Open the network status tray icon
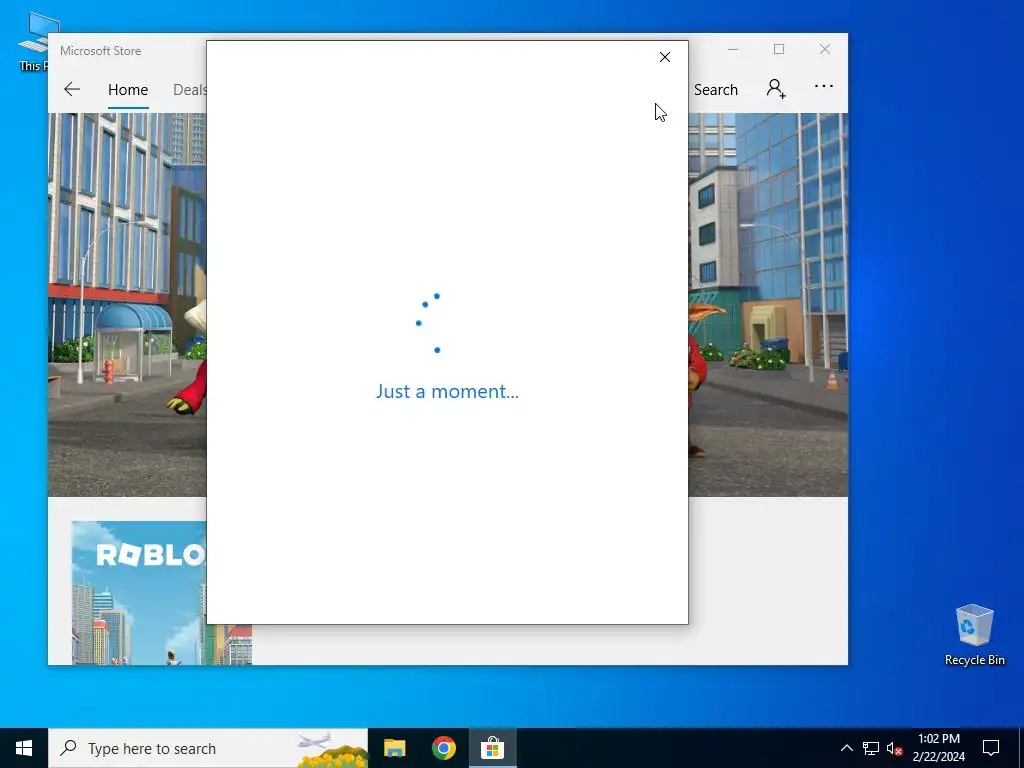 [x=871, y=748]
